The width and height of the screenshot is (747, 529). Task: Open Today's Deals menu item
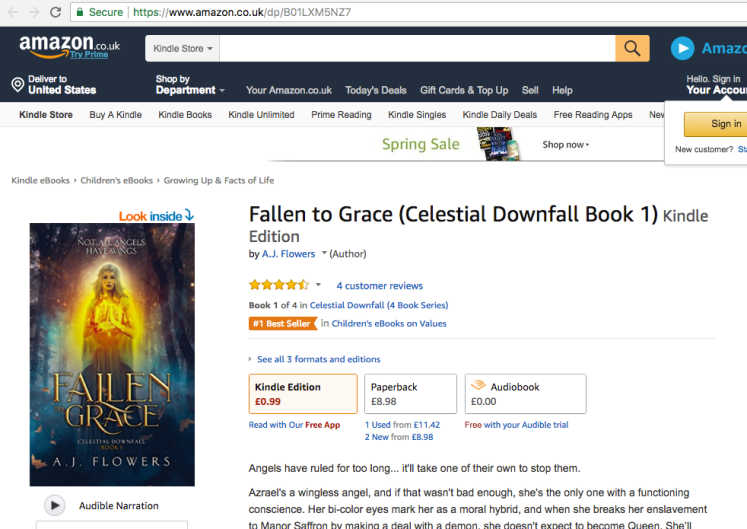(x=375, y=90)
